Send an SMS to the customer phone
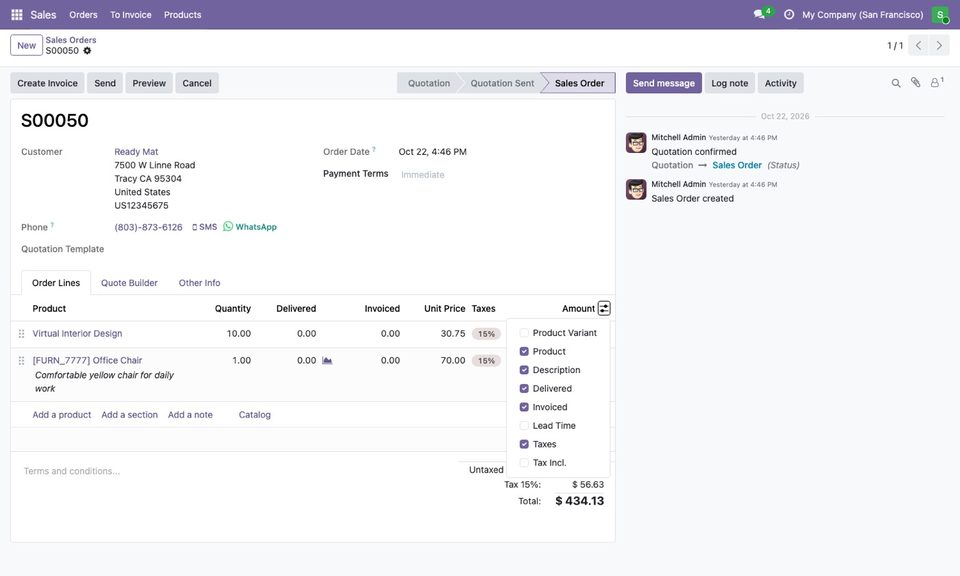The image size is (960, 576). coord(204,227)
